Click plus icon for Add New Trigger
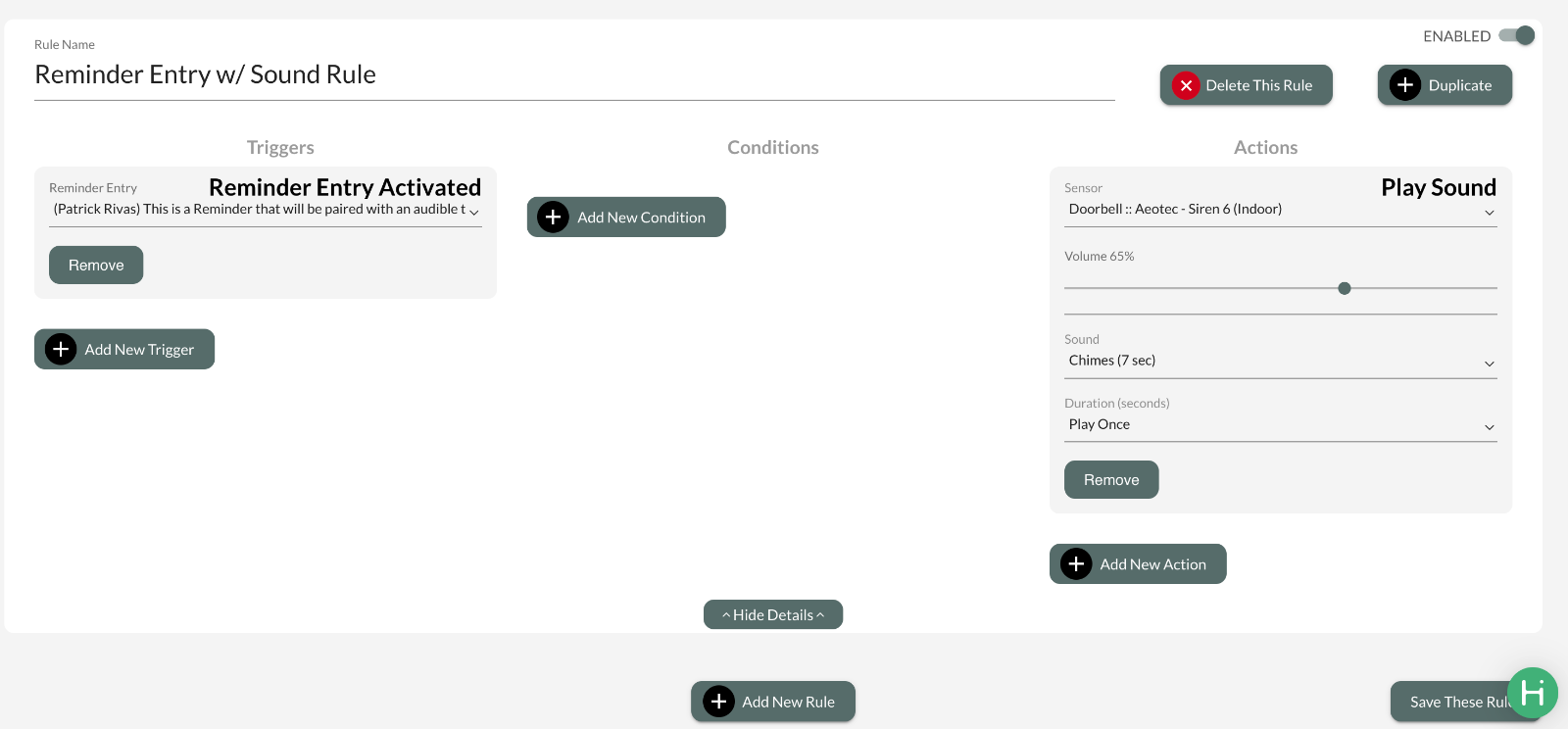1568x729 pixels. pyautogui.click(x=61, y=350)
